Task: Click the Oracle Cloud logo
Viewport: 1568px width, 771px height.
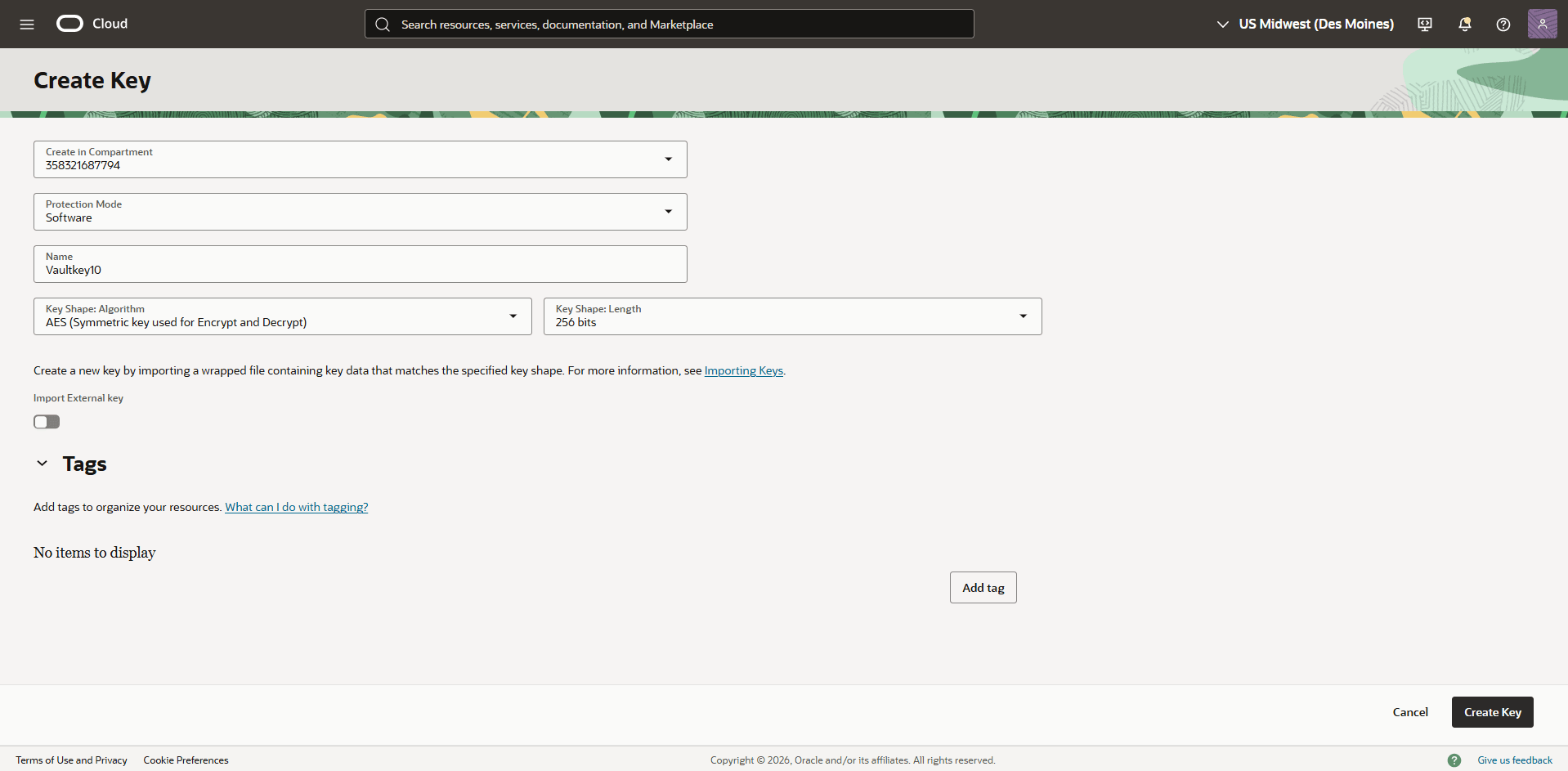Action: [69, 24]
